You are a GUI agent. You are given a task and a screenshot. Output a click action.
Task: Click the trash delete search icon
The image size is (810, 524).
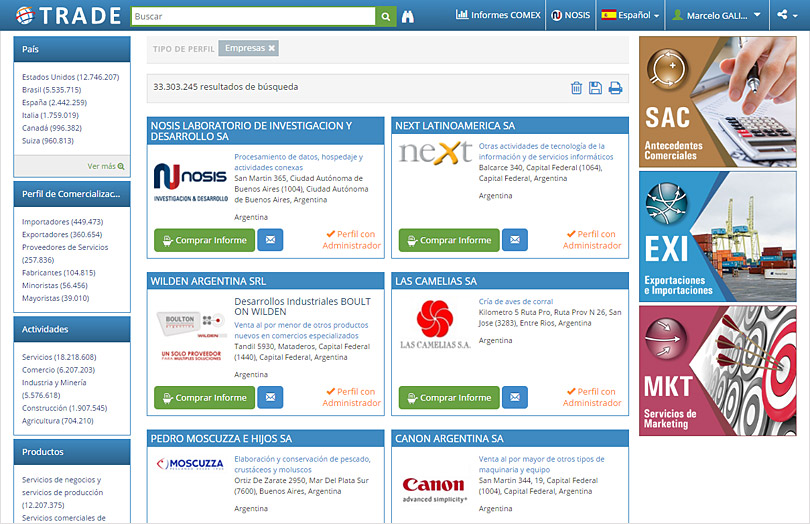click(x=577, y=88)
